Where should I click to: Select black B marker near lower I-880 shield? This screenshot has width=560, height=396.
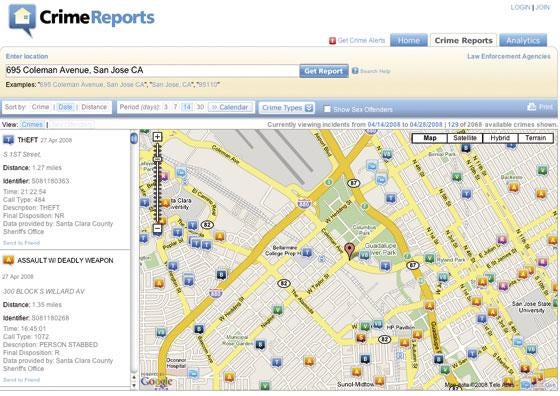[x=221, y=274]
